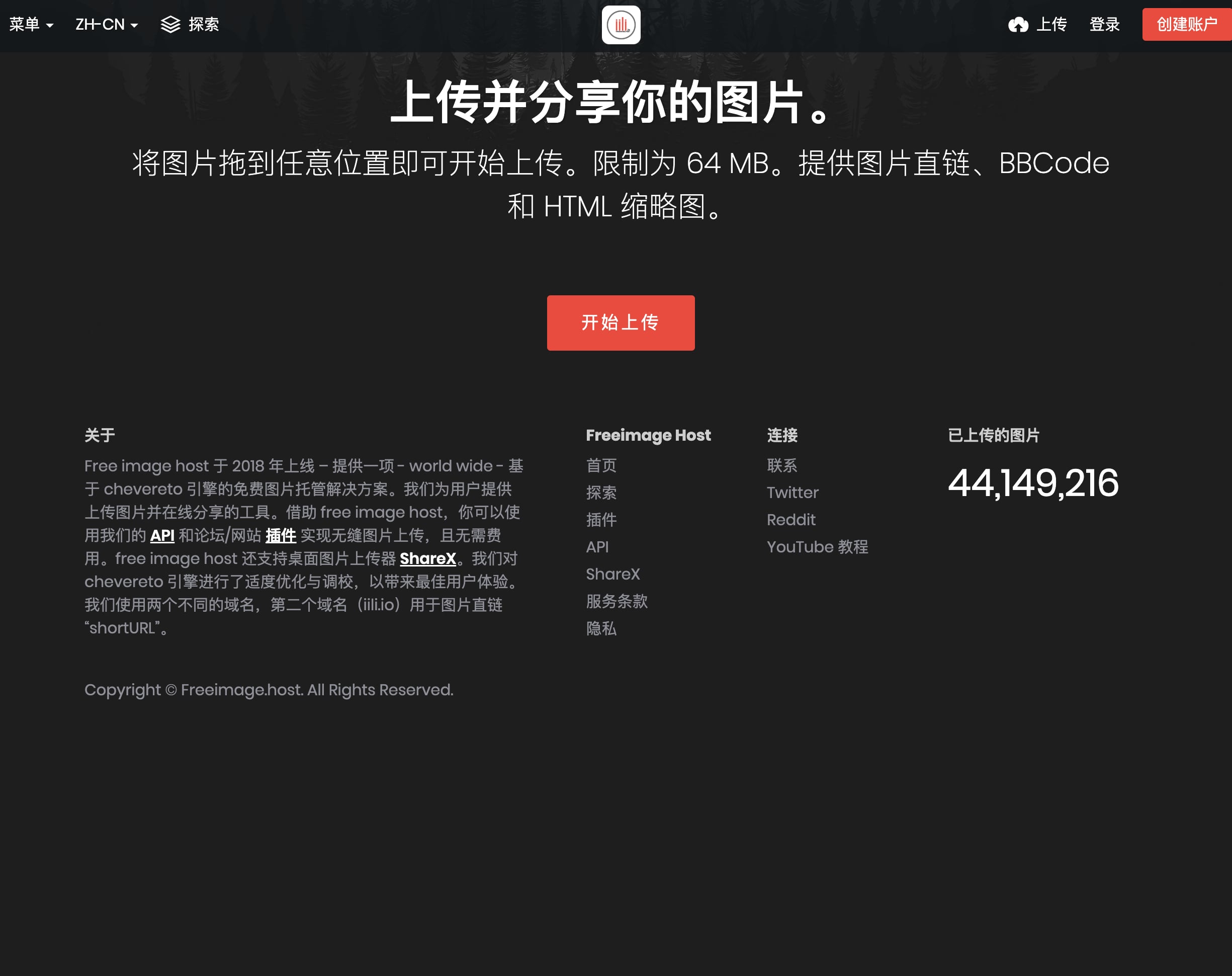Open footer 探索 link
1232x976 pixels.
(x=601, y=493)
